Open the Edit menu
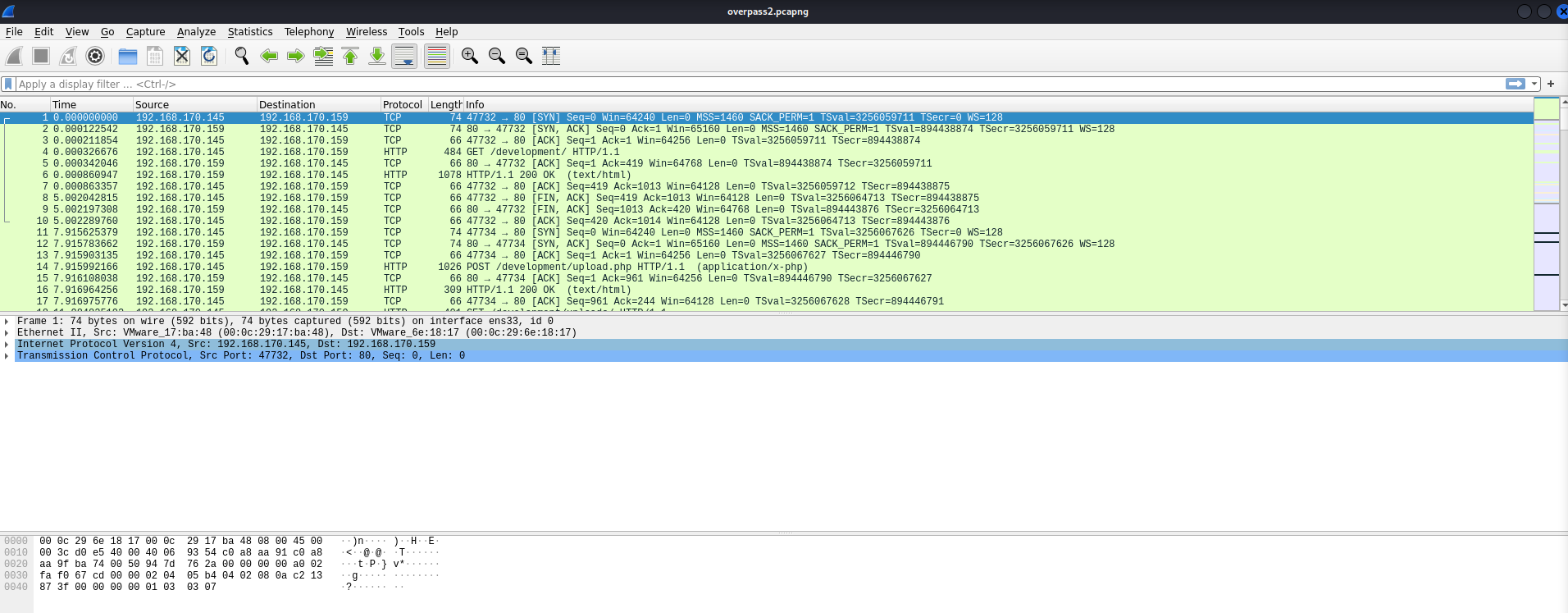The width and height of the screenshot is (1568, 613). tap(43, 32)
